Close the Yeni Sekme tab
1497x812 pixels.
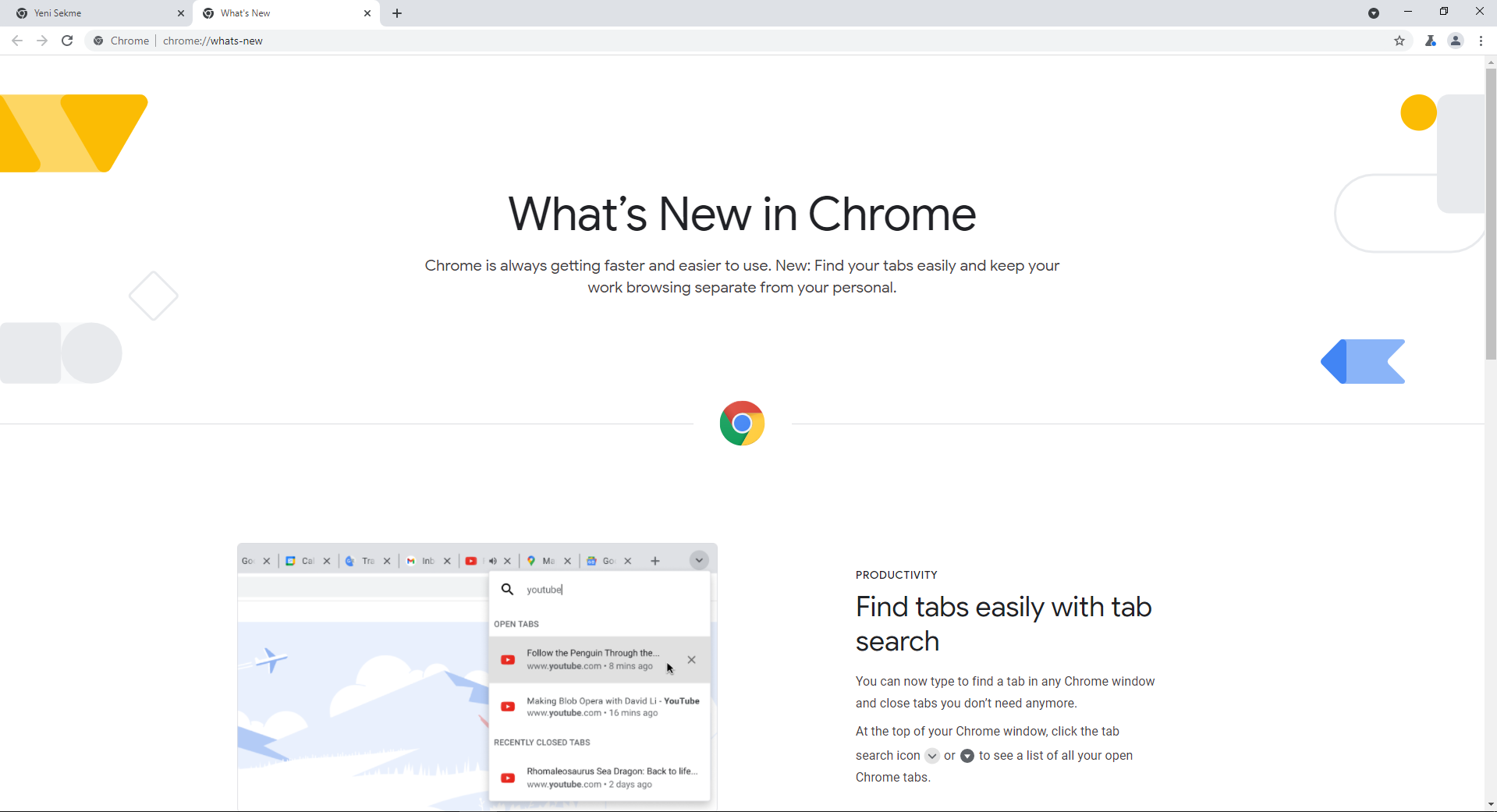181,13
